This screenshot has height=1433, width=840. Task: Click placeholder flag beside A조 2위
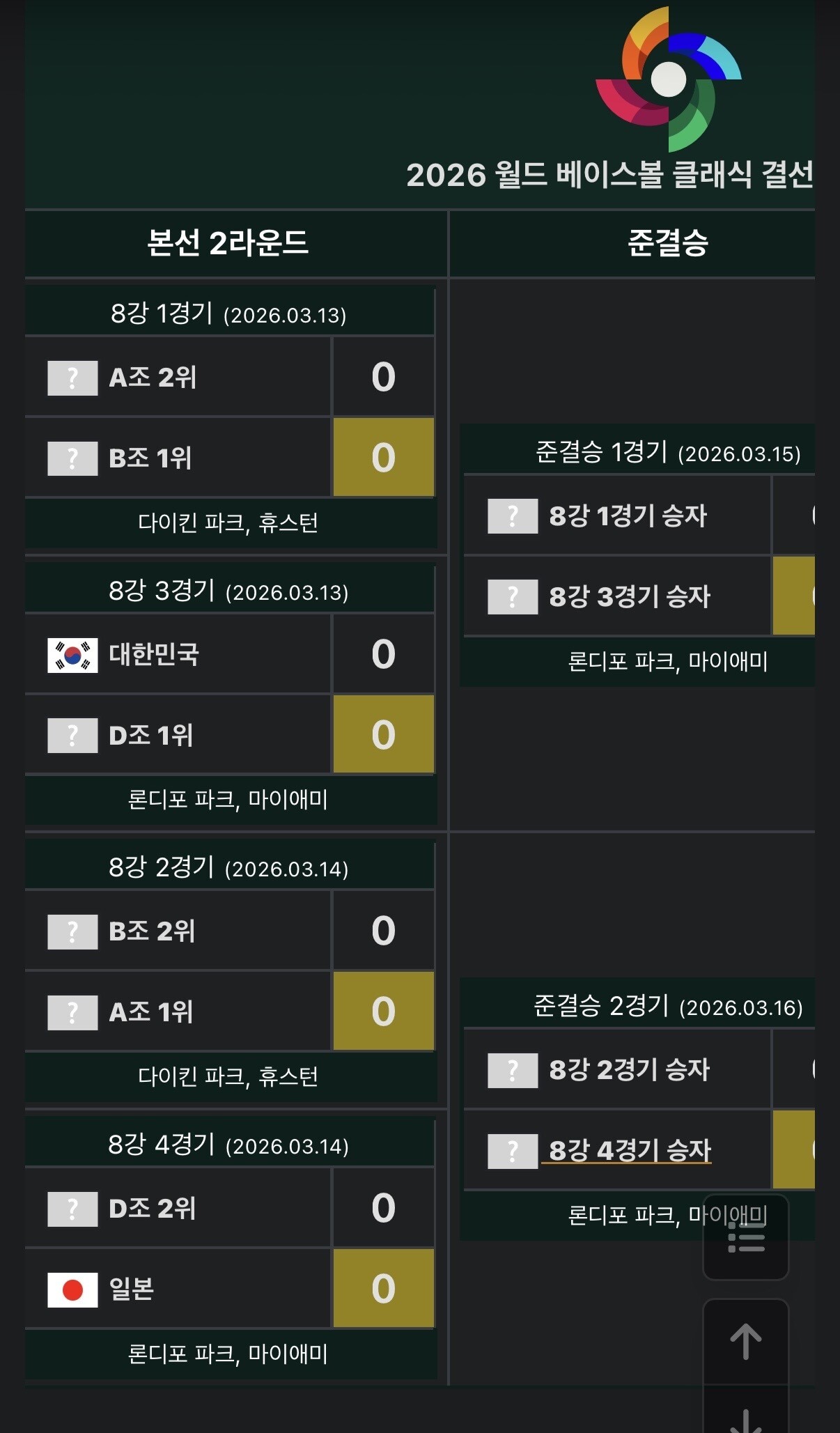(x=72, y=378)
